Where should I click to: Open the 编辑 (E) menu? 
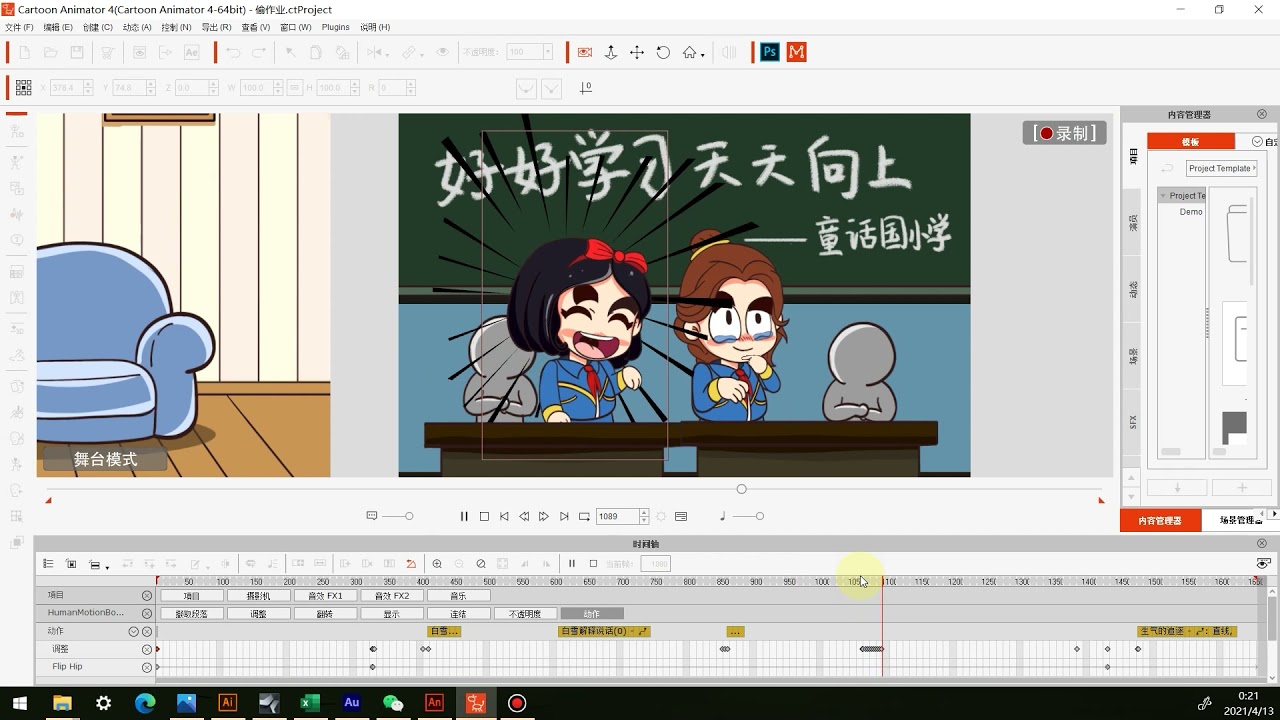57,27
